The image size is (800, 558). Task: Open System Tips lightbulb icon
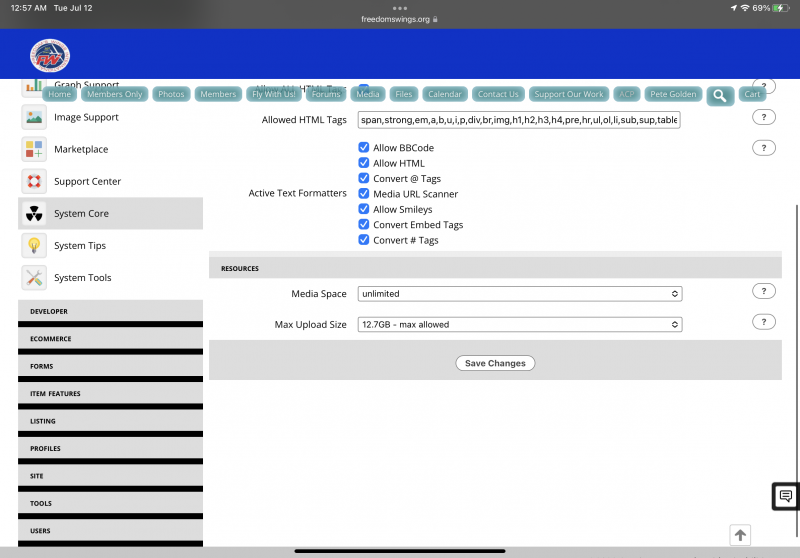(34, 246)
